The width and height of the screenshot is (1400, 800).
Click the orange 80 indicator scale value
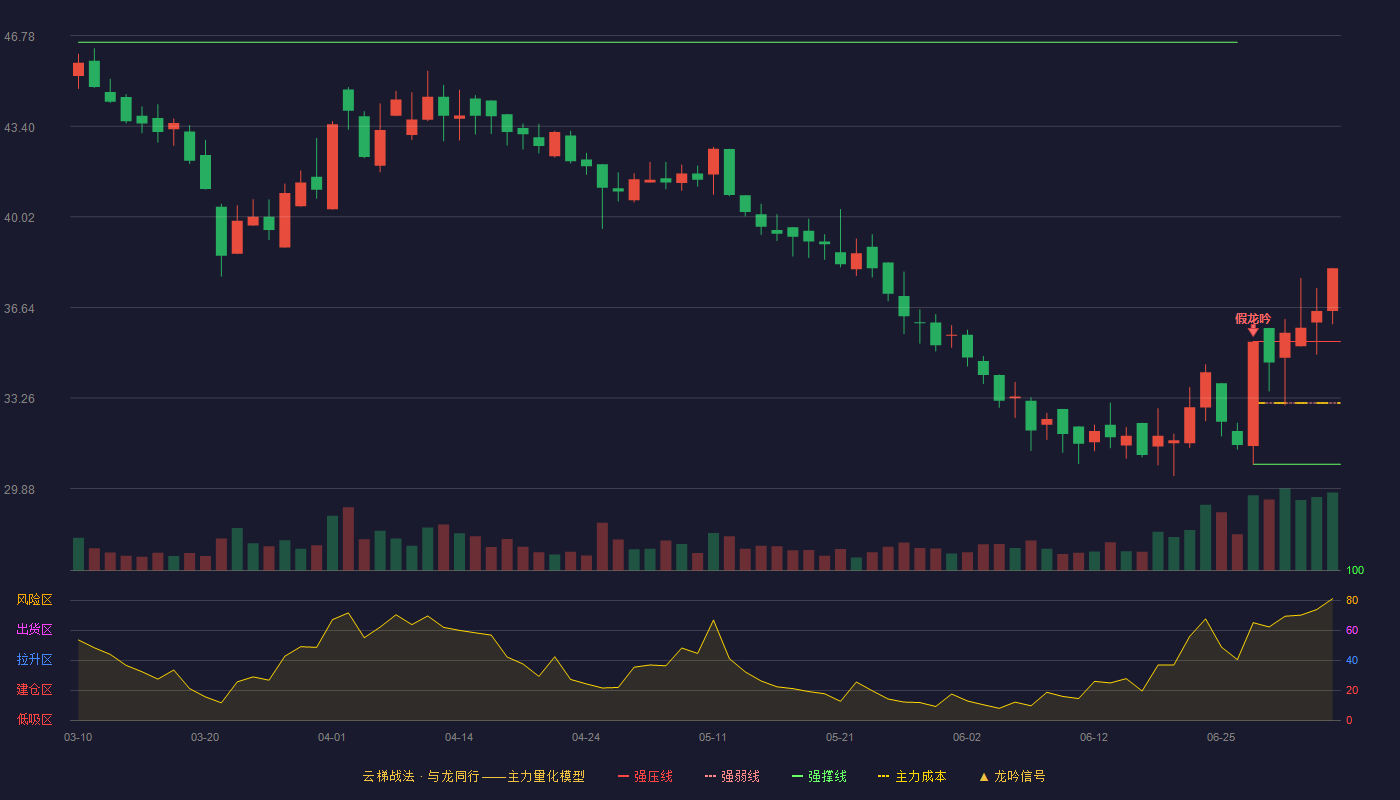pyautogui.click(x=1352, y=600)
